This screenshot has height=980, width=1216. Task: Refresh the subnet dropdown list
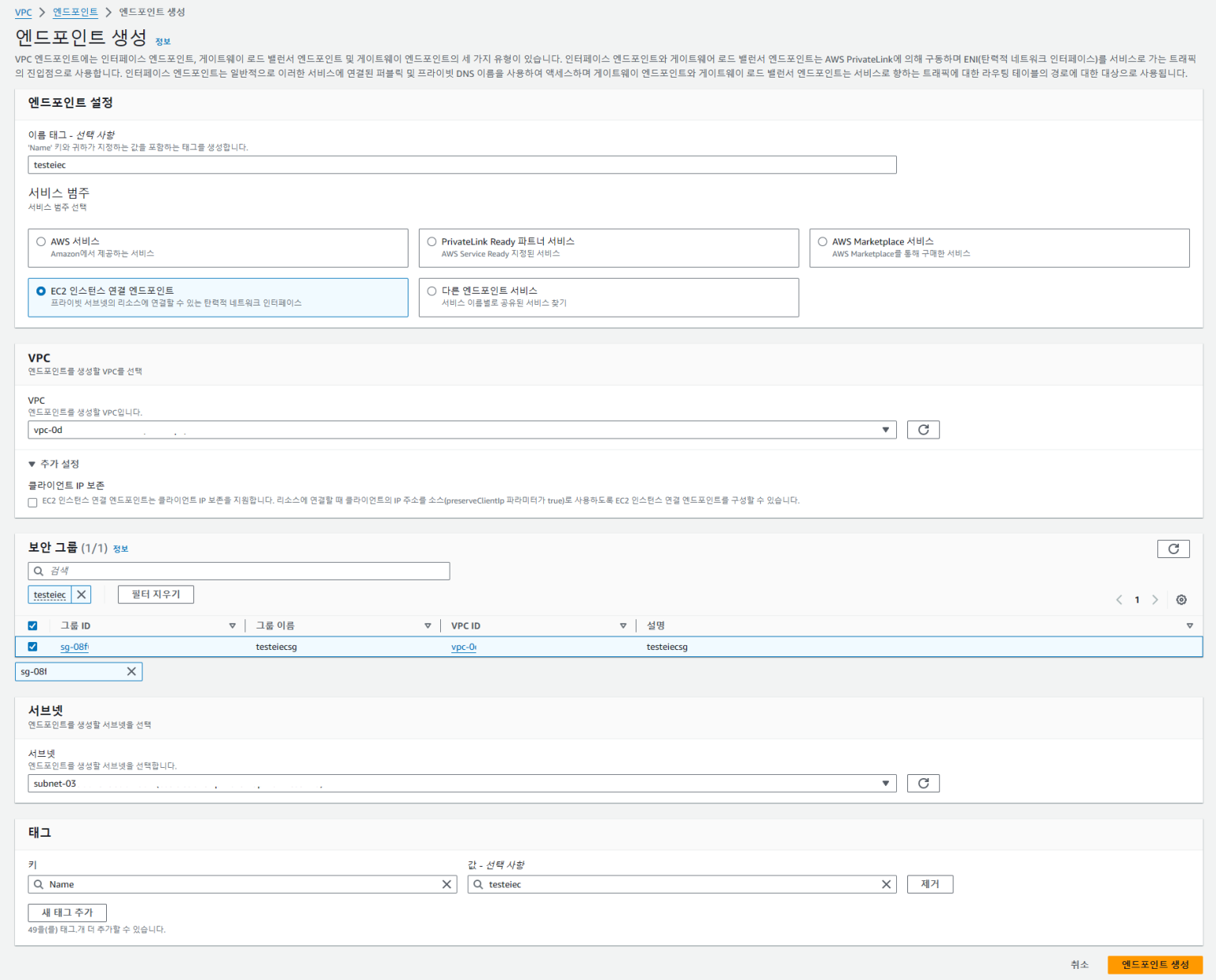(x=923, y=783)
